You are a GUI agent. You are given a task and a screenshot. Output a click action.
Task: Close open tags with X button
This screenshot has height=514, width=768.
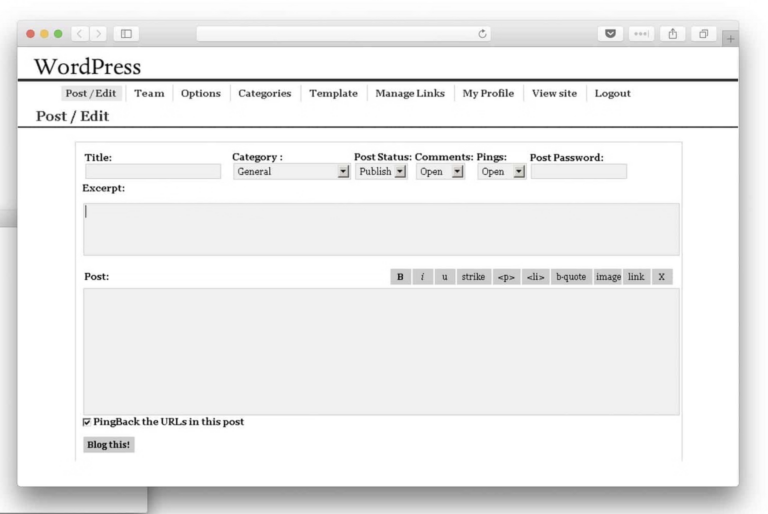[662, 277]
